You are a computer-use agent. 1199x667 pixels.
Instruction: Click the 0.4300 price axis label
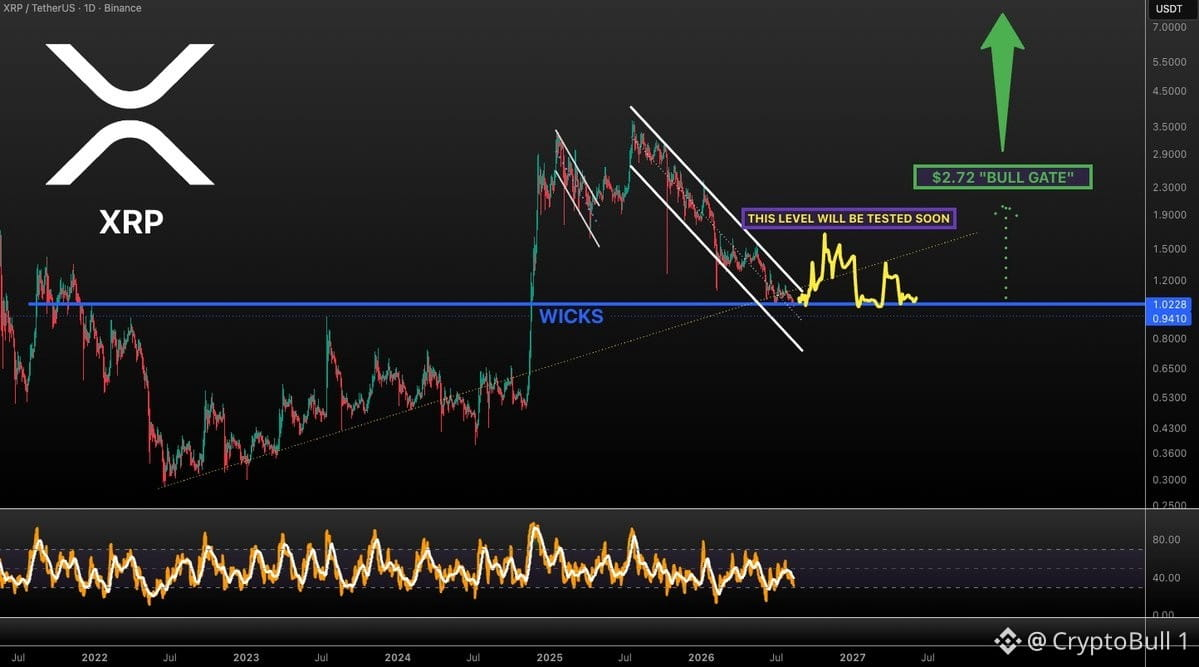[x=1169, y=428]
